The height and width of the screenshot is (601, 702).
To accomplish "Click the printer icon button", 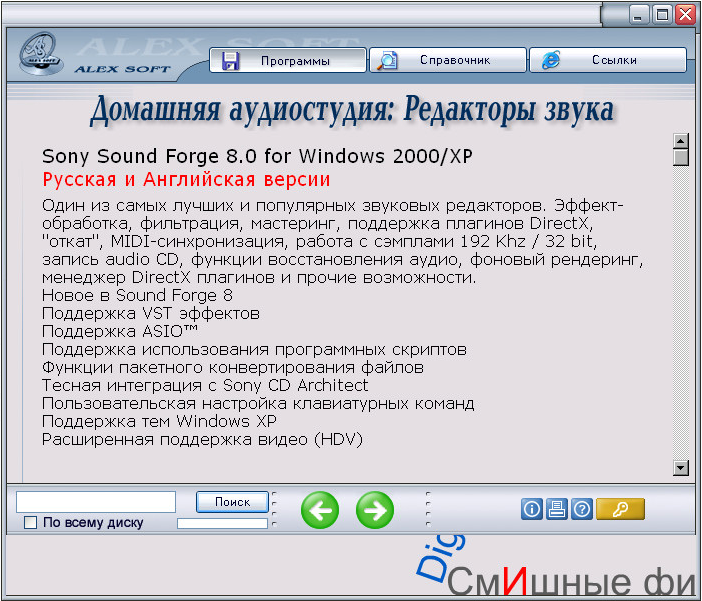I will point(557,509).
